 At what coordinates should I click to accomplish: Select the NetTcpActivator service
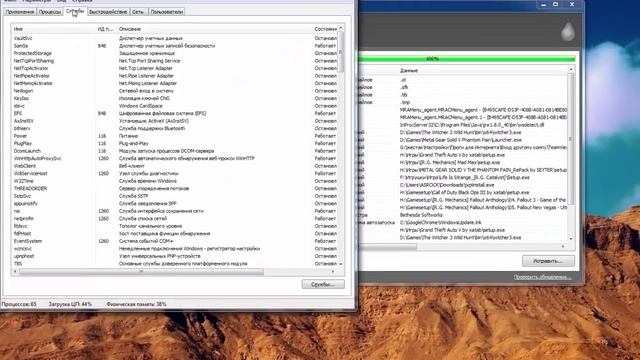point(175,68)
